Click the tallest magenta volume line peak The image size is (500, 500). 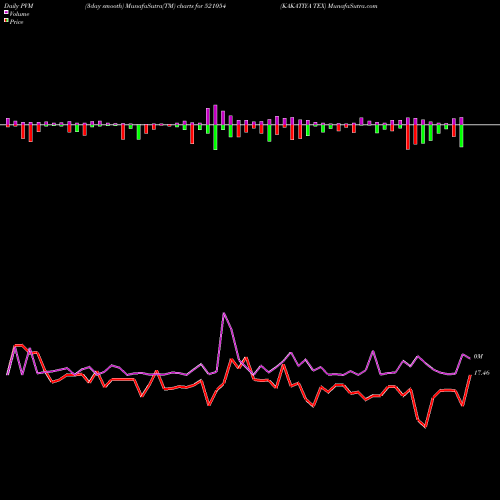pyautogui.click(x=224, y=313)
